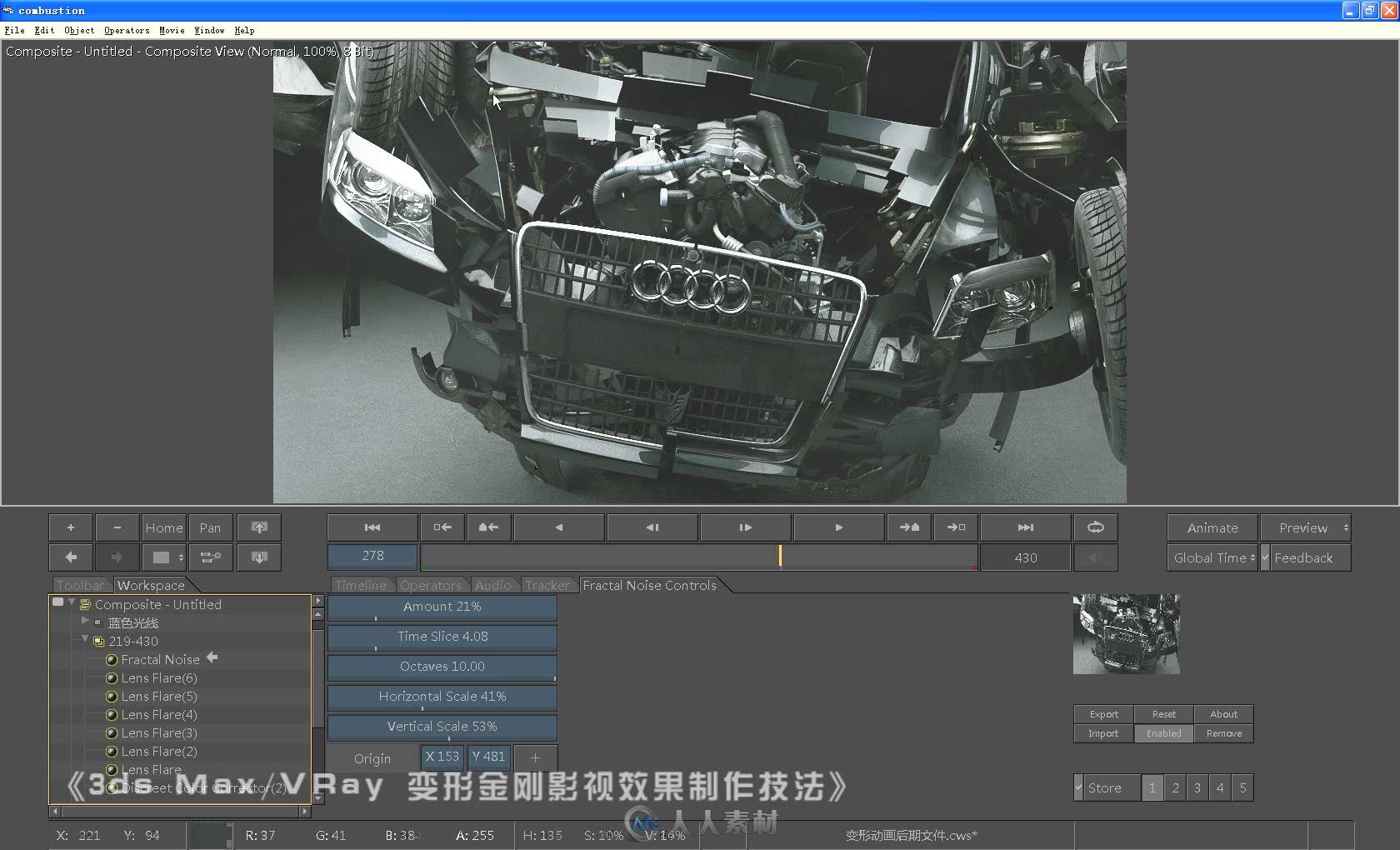Toggle the checkbox beside Store
Screen dimensions: 1400x850
coord(1079,787)
